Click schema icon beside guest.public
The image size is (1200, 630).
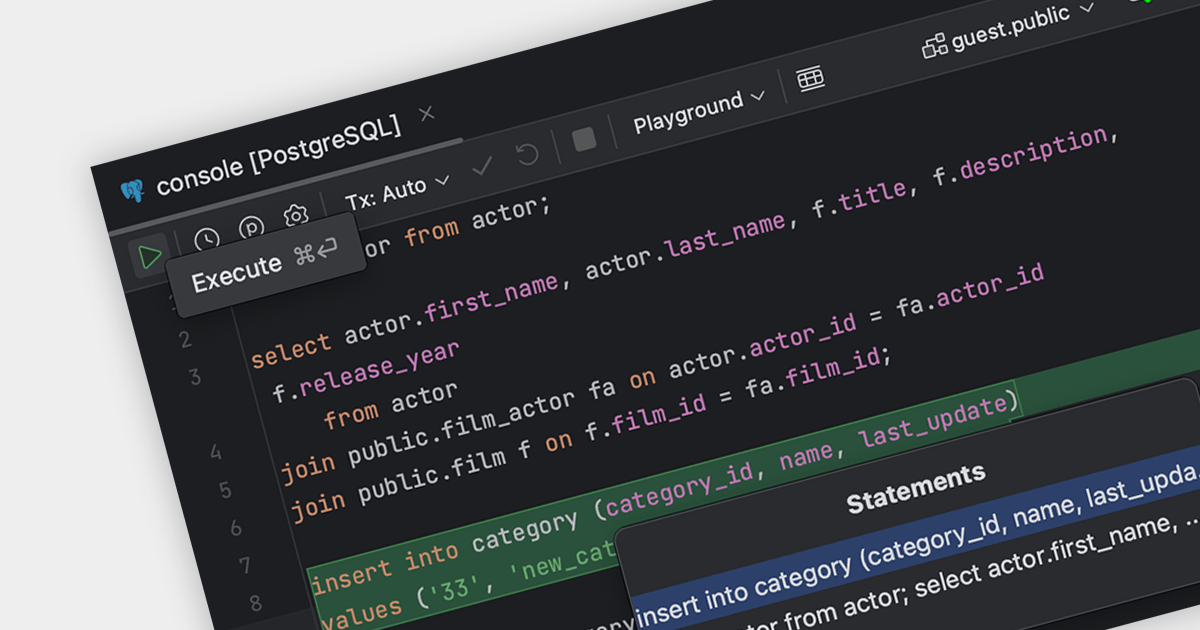click(934, 46)
